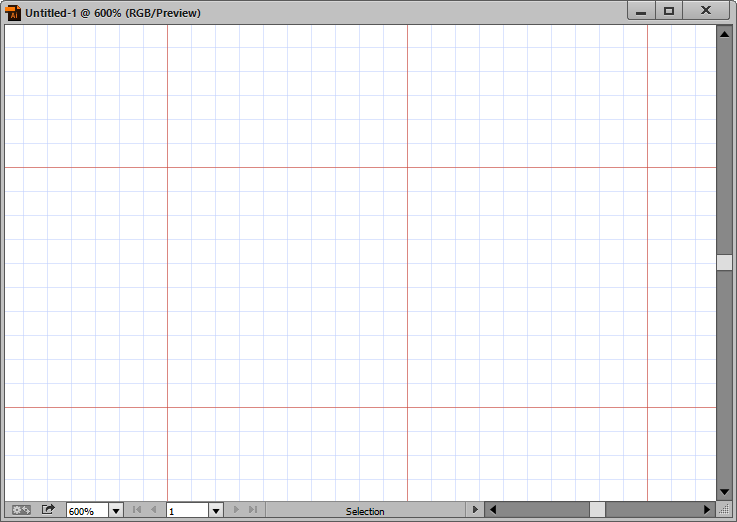Click the share/export icon in status bar
The width and height of the screenshot is (737, 522).
pyautogui.click(x=48, y=509)
